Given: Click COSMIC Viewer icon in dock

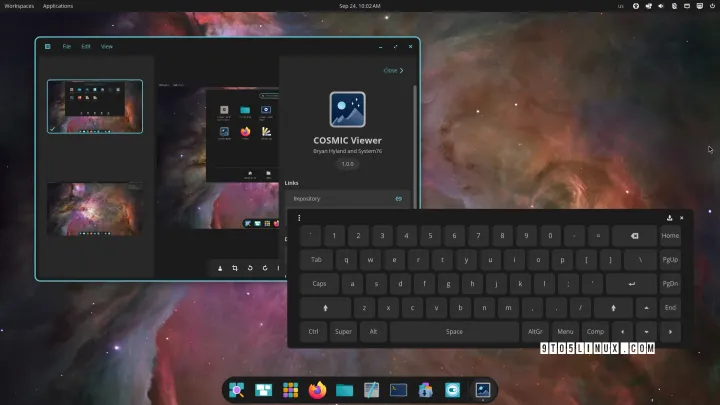Looking at the screenshot, I should pos(482,390).
